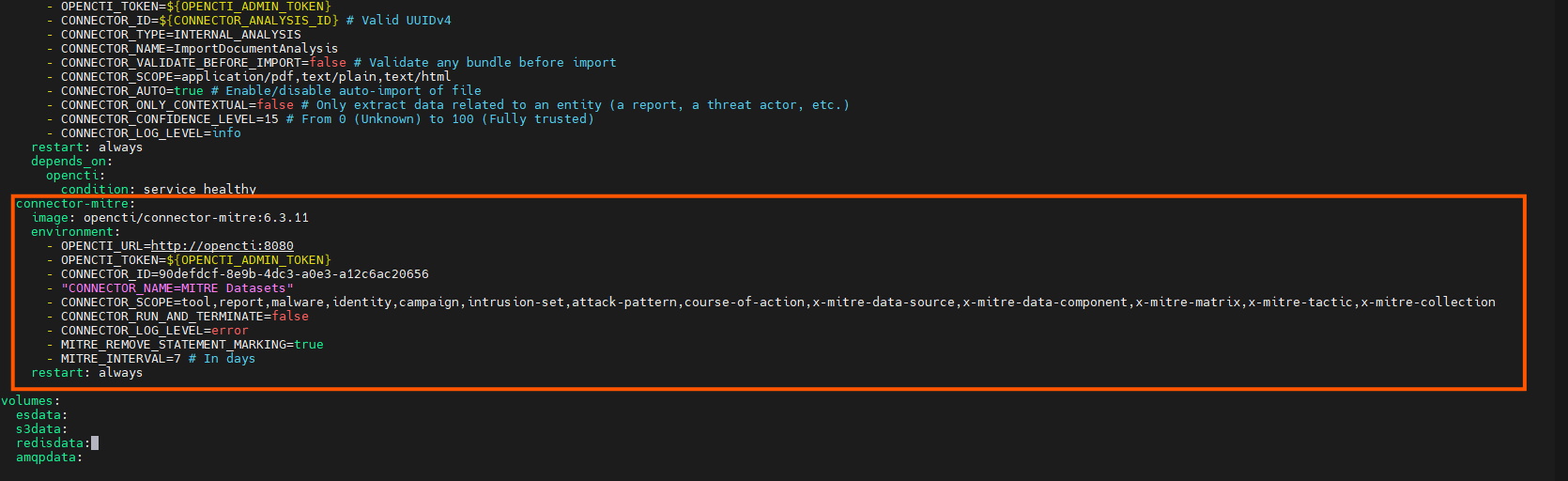Place cursor on the image opencti/connector-mitre:6.3.11 line

170,218
